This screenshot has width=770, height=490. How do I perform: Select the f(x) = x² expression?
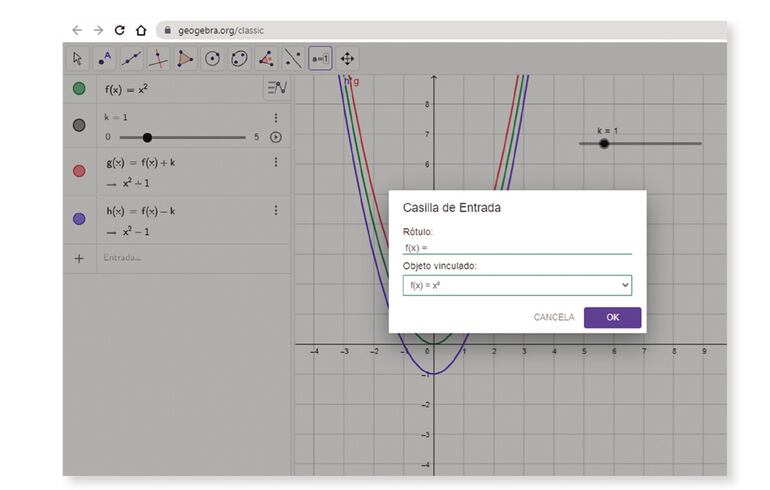[126, 89]
